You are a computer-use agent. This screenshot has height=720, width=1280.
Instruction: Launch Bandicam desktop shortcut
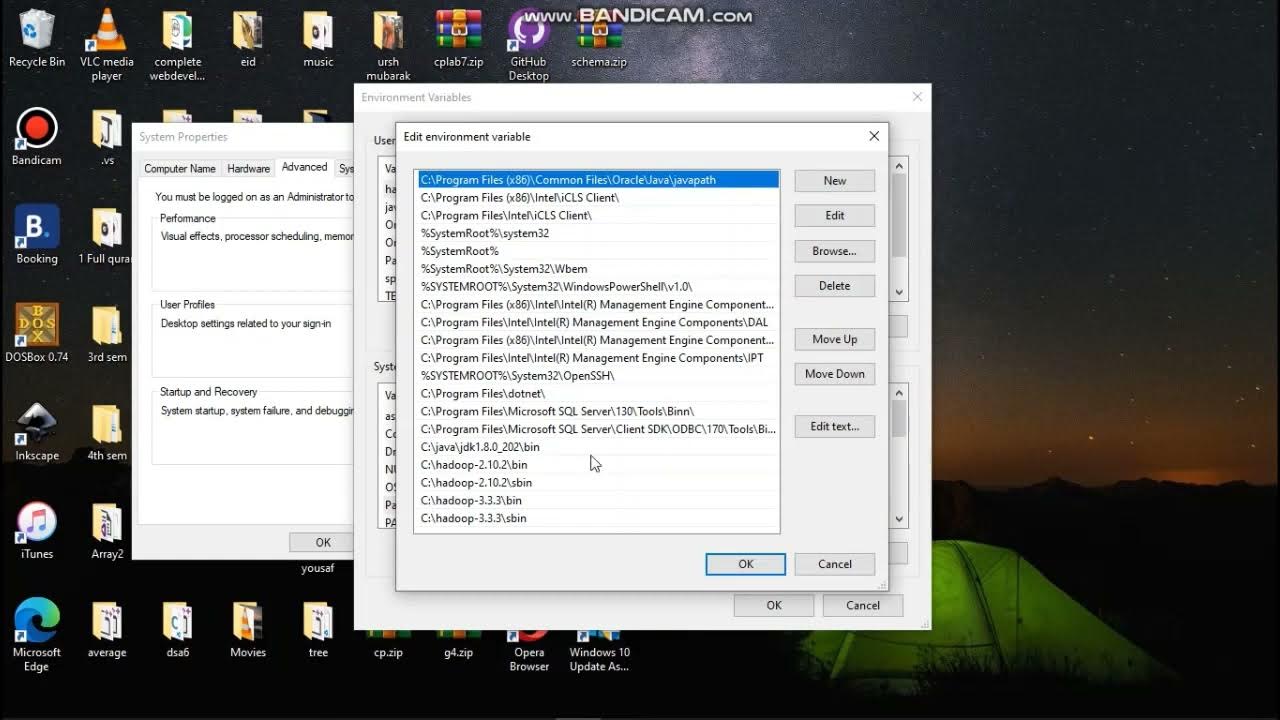(37, 137)
